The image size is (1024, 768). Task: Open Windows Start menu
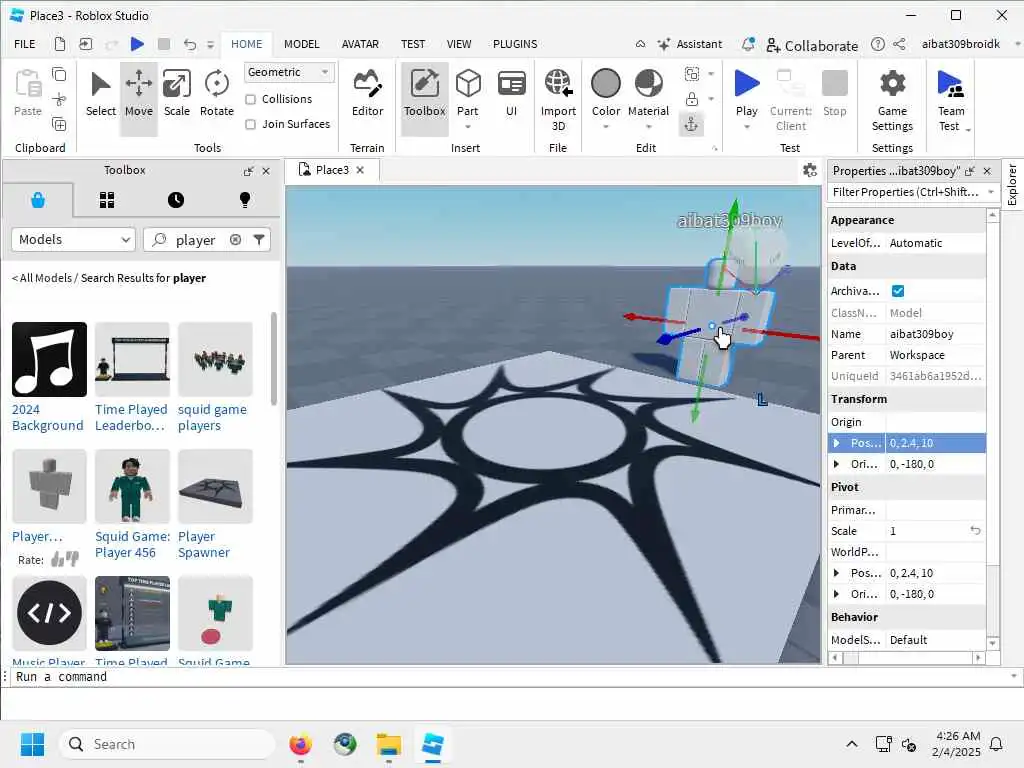pyautogui.click(x=32, y=744)
